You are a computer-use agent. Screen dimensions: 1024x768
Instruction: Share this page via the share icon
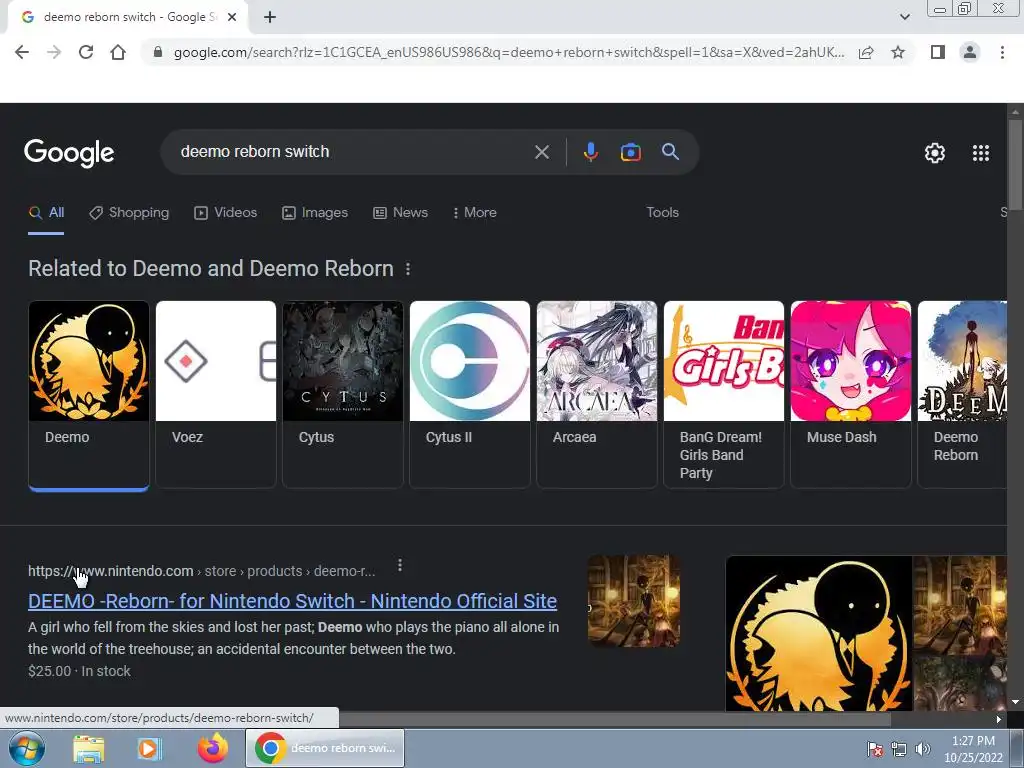(866, 52)
